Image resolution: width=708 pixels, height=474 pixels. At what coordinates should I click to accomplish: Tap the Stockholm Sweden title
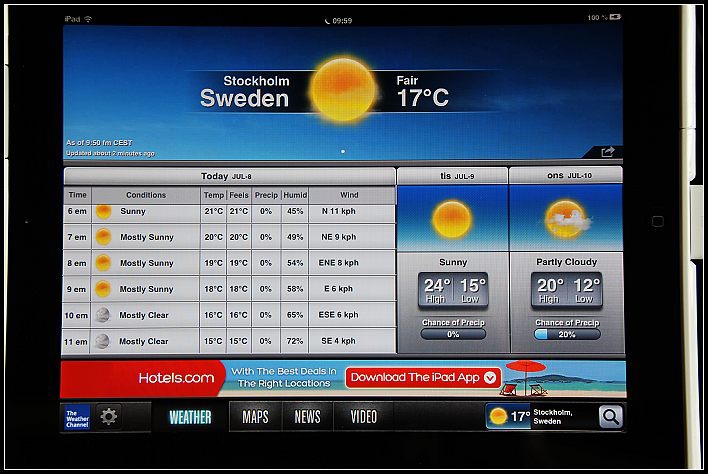(x=244, y=92)
